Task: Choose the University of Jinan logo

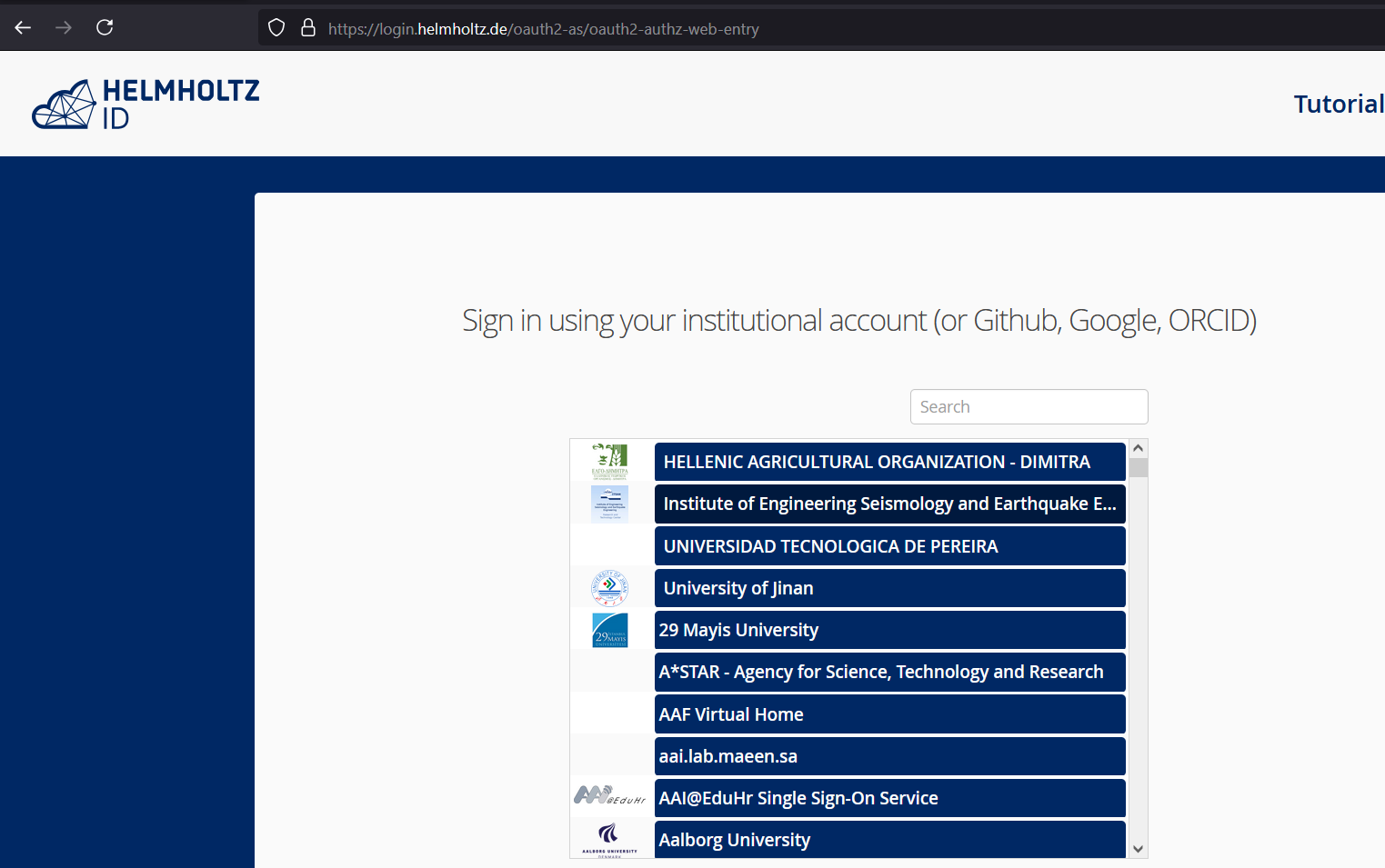Action: (609, 588)
